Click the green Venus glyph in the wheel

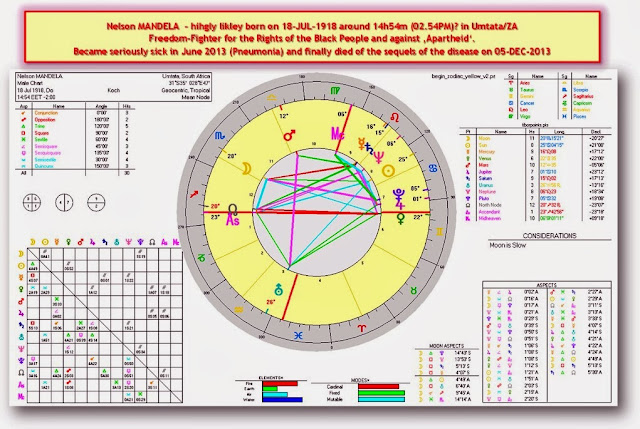[401, 218]
